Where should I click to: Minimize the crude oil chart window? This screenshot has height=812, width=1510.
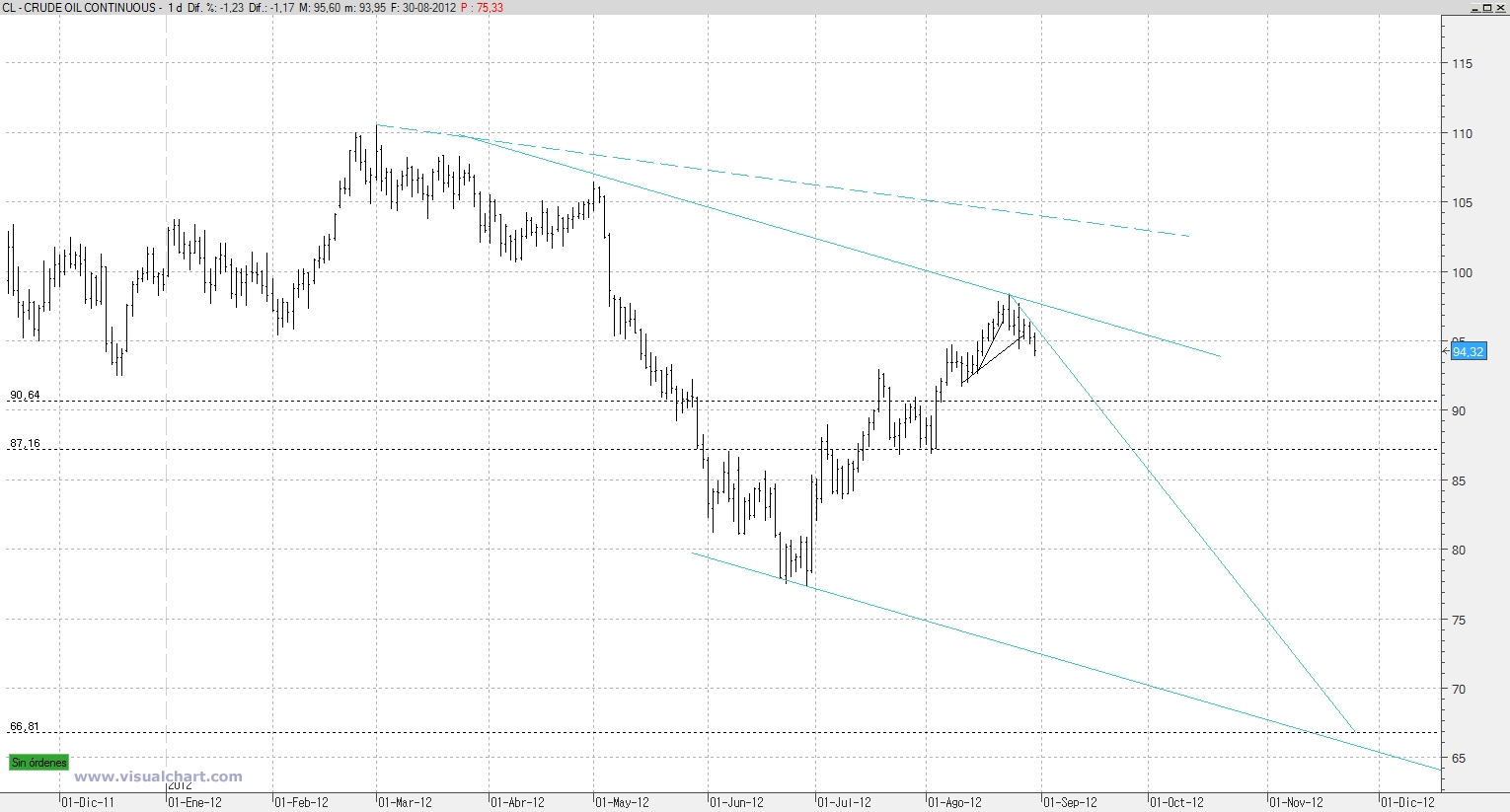[1474, 7]
